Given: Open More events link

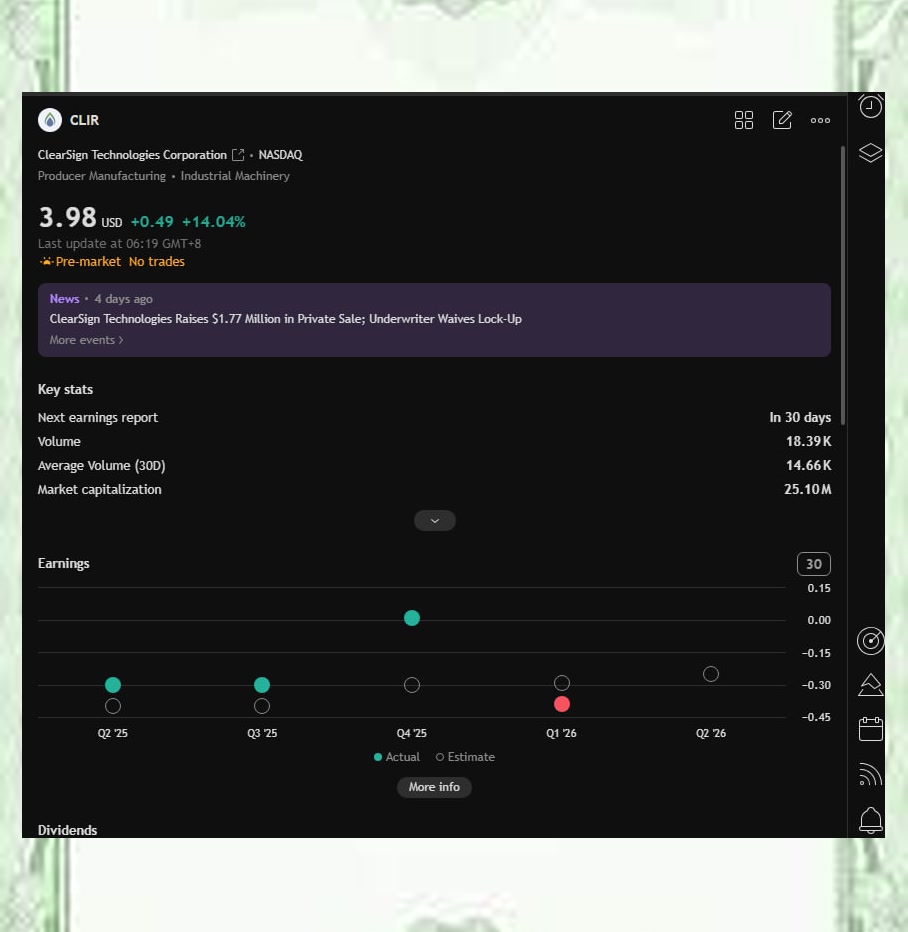Looking at the screenshot, I should point(87,340).
